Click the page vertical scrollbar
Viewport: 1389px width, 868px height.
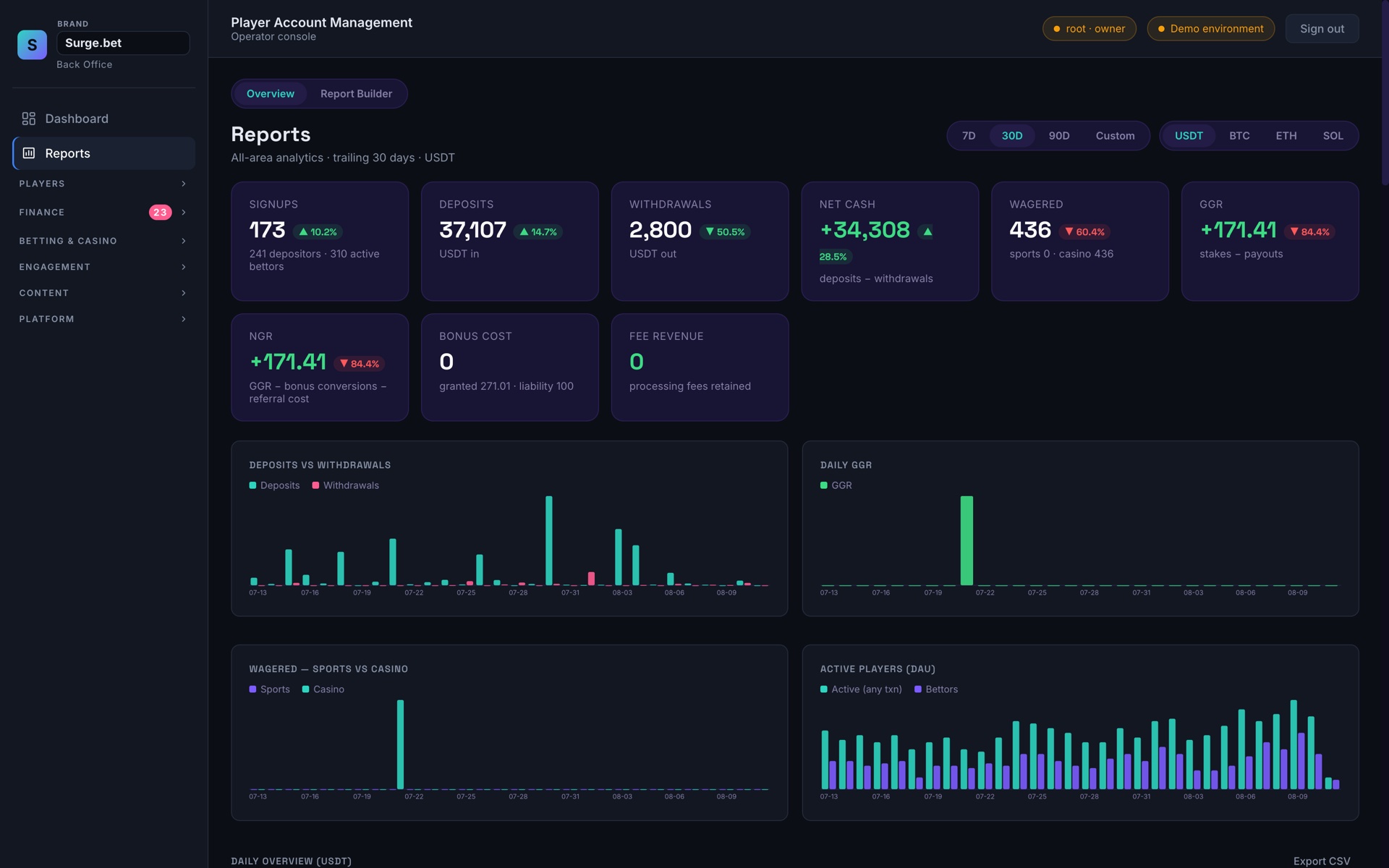[1385, 93]
